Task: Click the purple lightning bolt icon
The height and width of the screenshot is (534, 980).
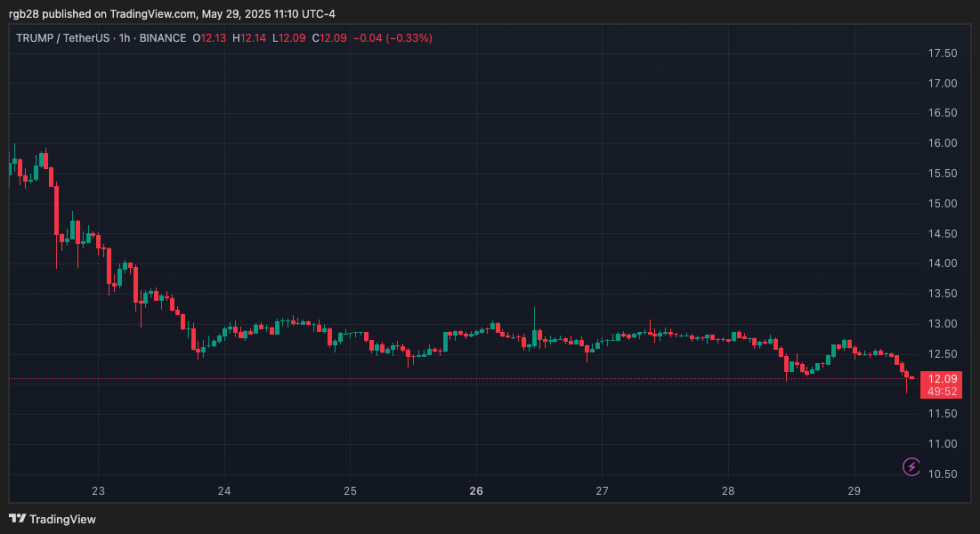Action: [911, 466]
